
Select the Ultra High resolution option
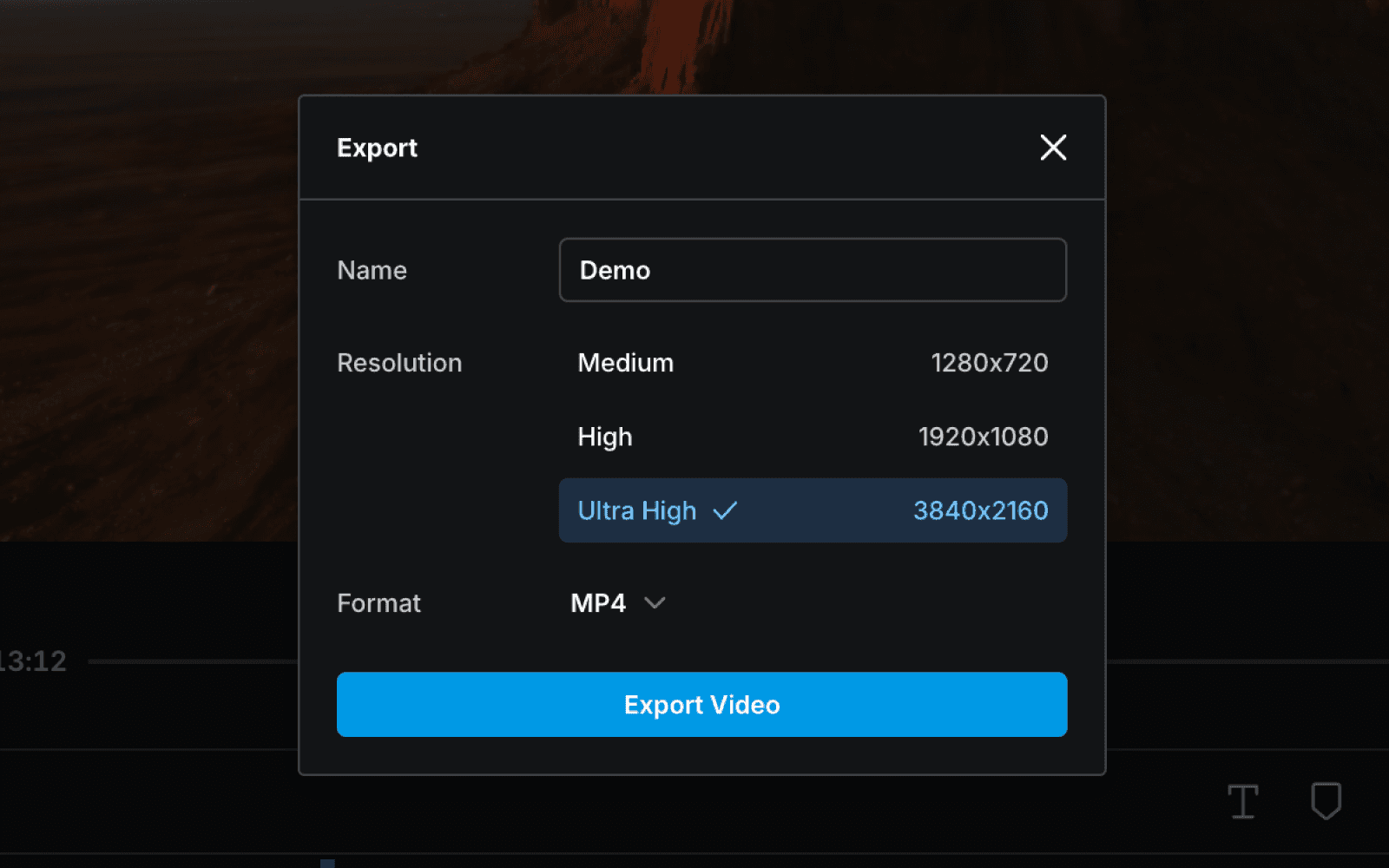pos(813,510)
